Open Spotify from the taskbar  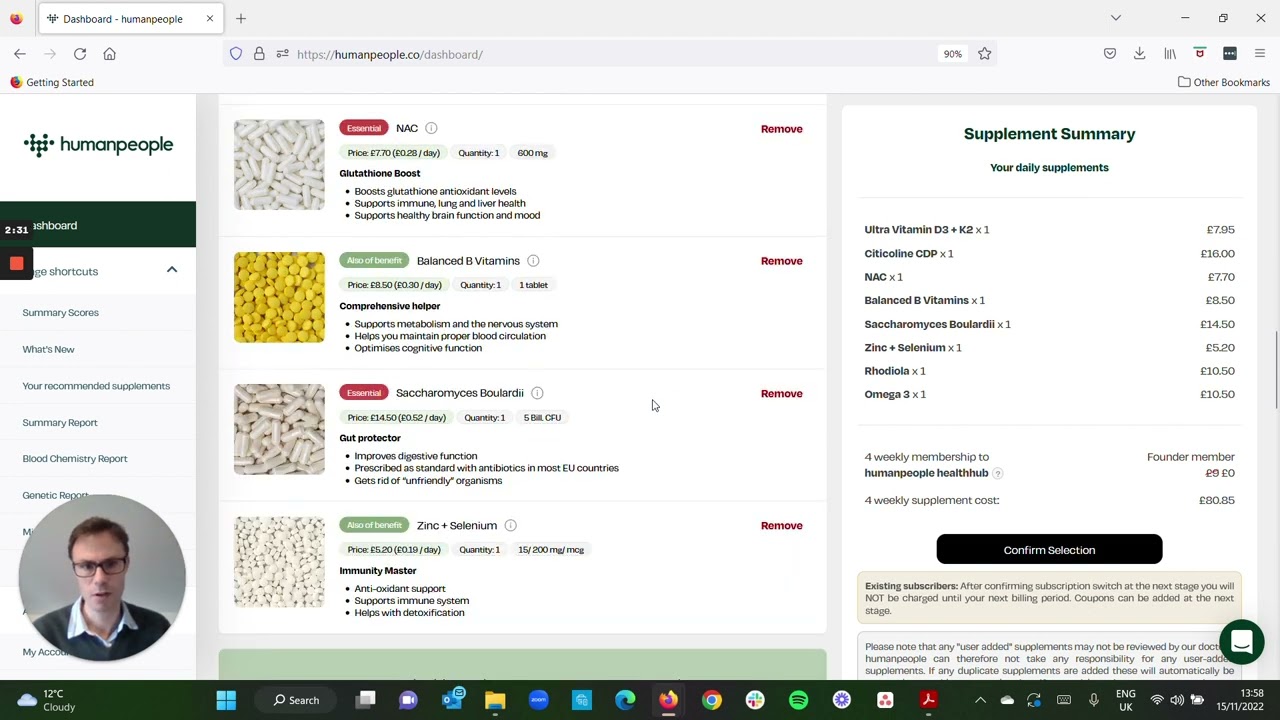(798, 700)
